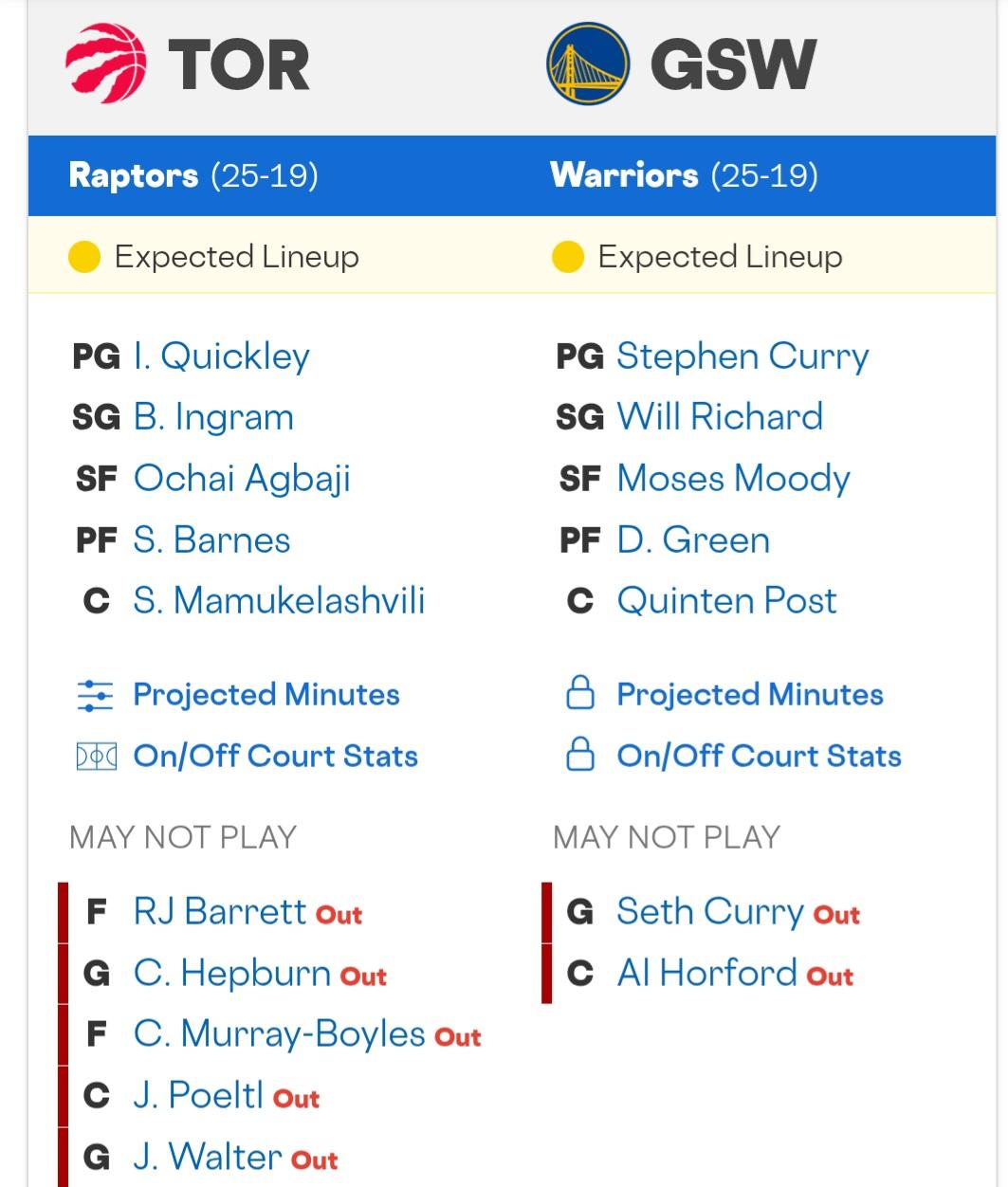Open Al Horford's injury details
Image resolution: width=1008 pixels, height=1187 pixels.
706,973
